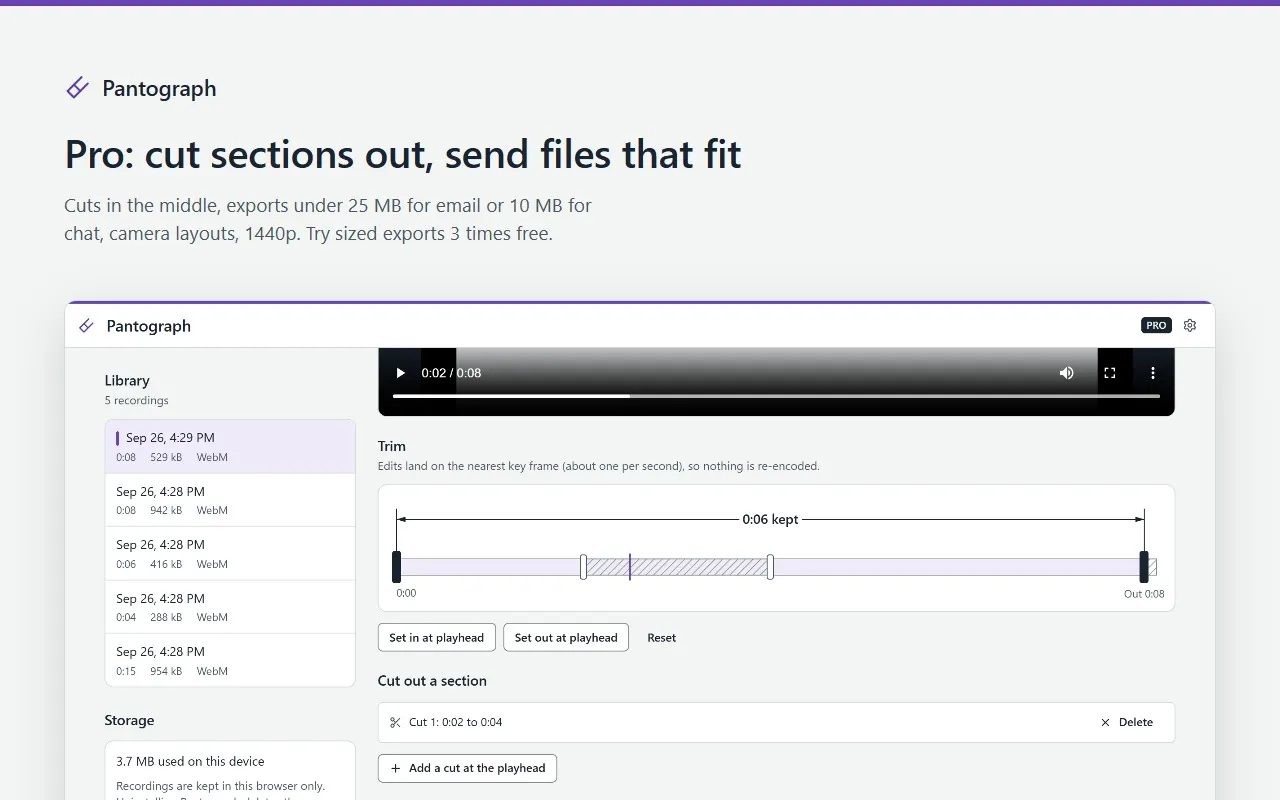This screenshot has height=800, width=1280.
Task: Select the 942 kB recording
Action: click(230, 500)
